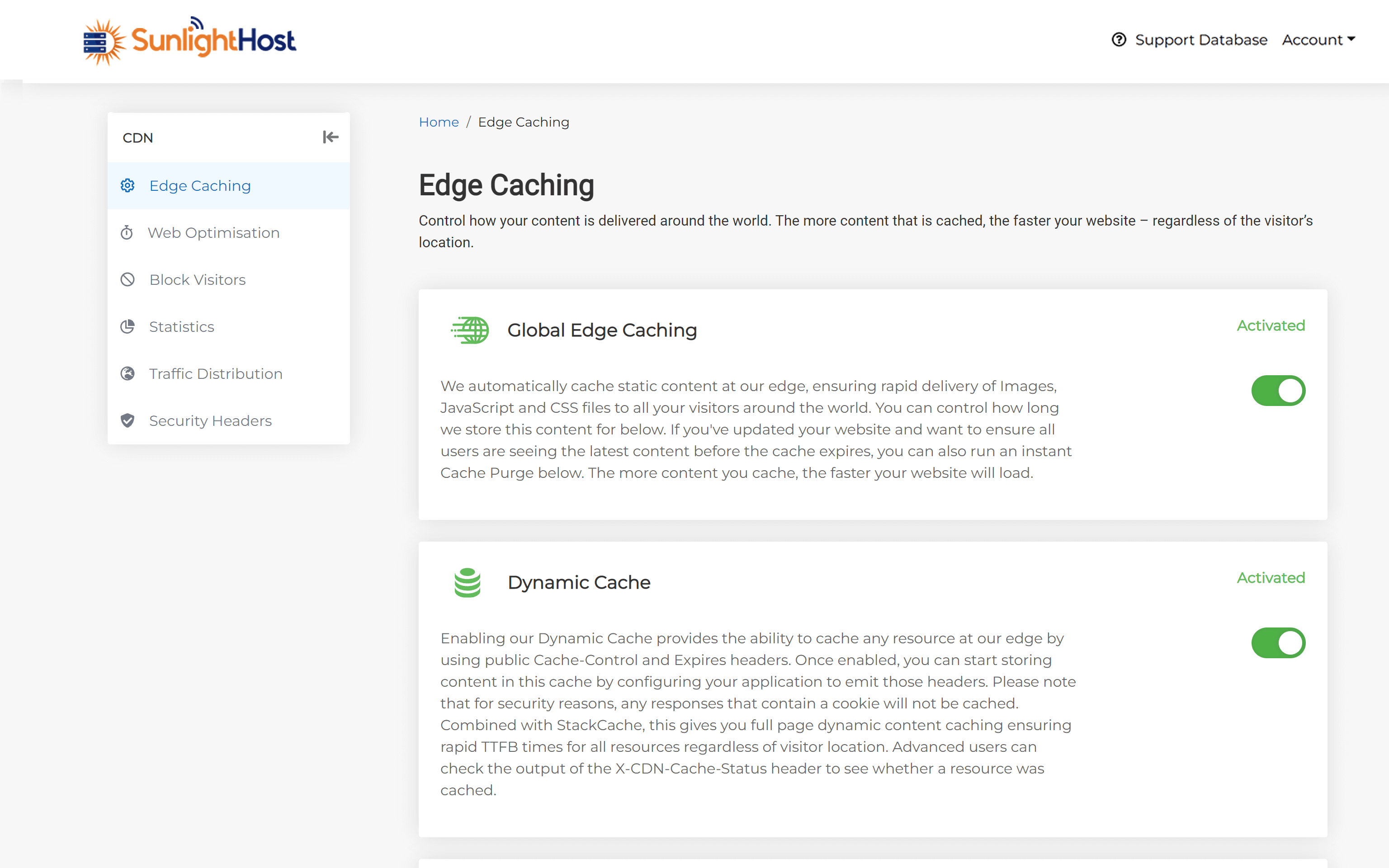Click the Support Database question mark icon
The width and height of the screenshot is (1389, 868).
(x=1119, y=40)
